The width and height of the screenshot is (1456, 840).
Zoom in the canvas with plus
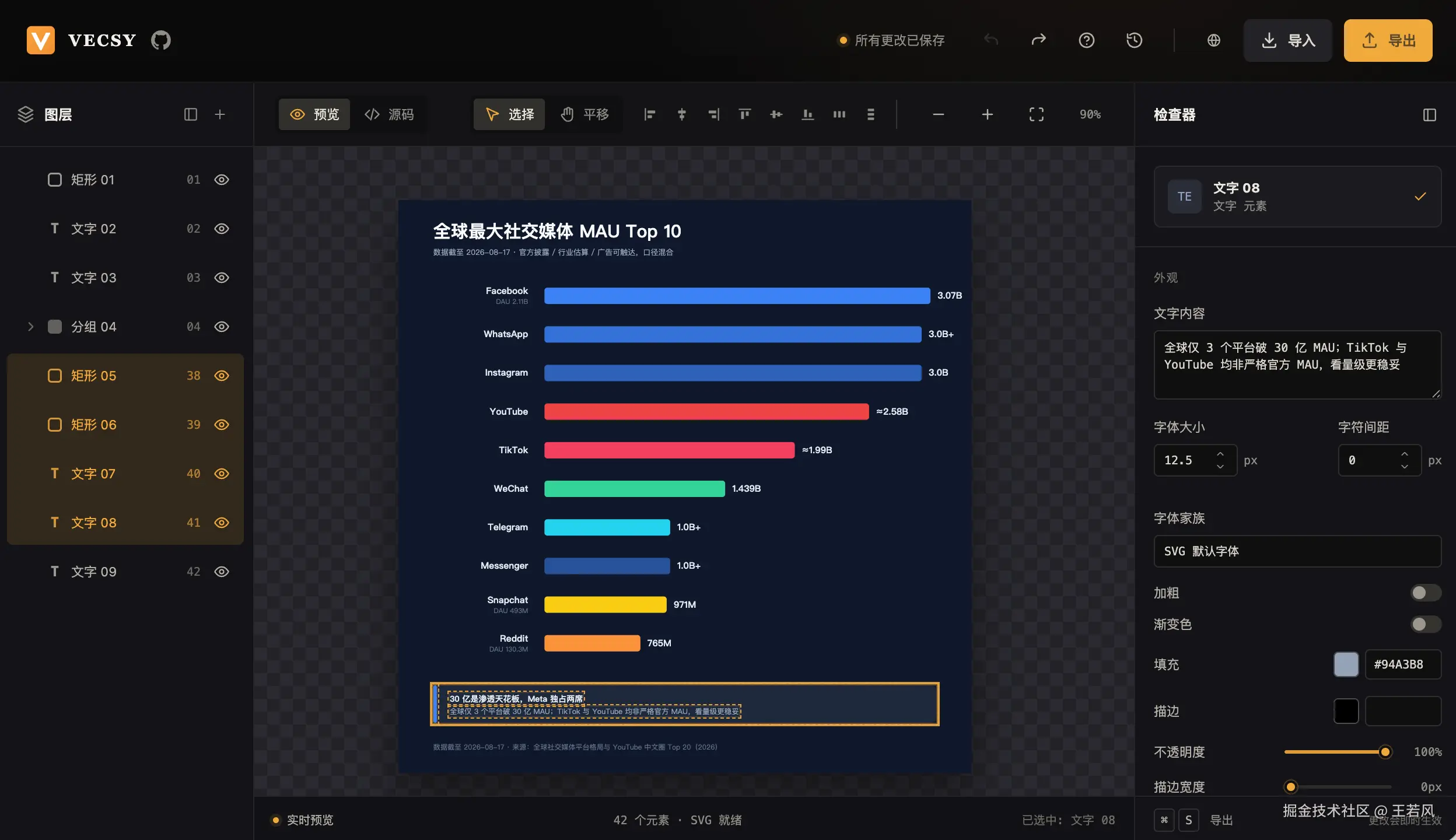pos(988,114)
